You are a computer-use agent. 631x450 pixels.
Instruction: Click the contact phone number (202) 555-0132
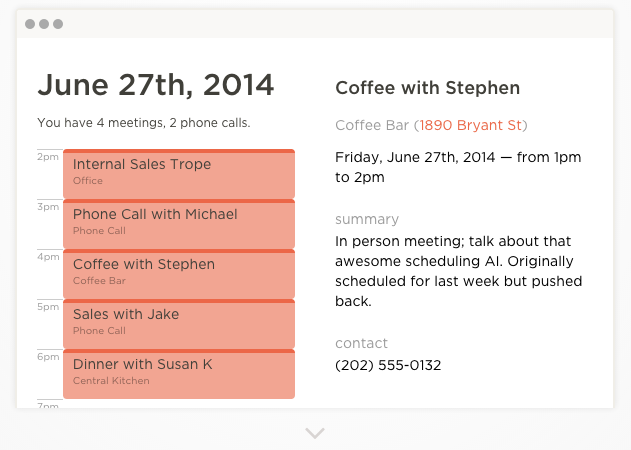(388, 365)
